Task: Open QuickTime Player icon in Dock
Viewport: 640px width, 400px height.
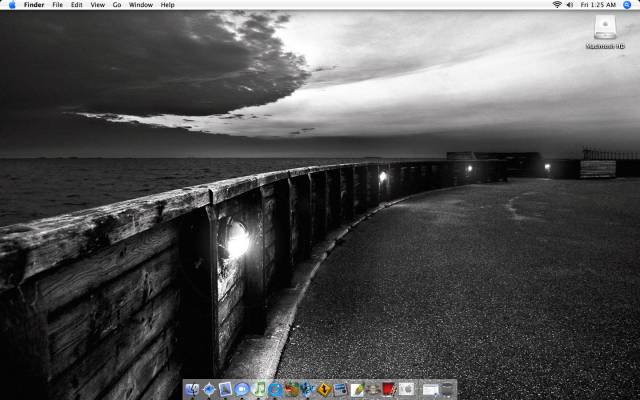Action: click(x=275, y=390)
